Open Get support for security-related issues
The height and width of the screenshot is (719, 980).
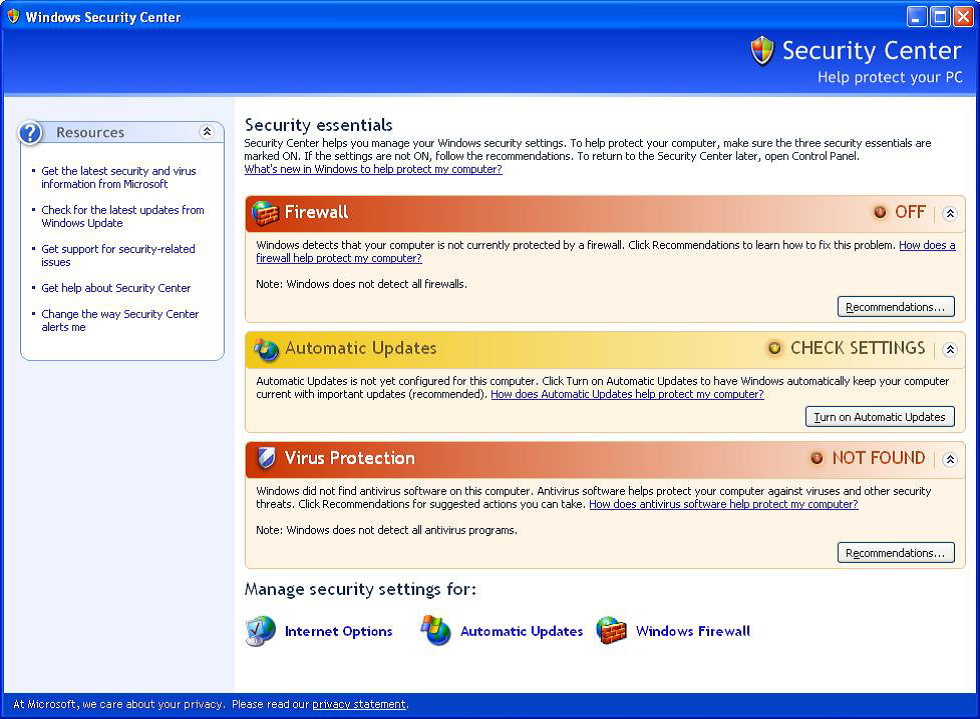tap(118, 255)
